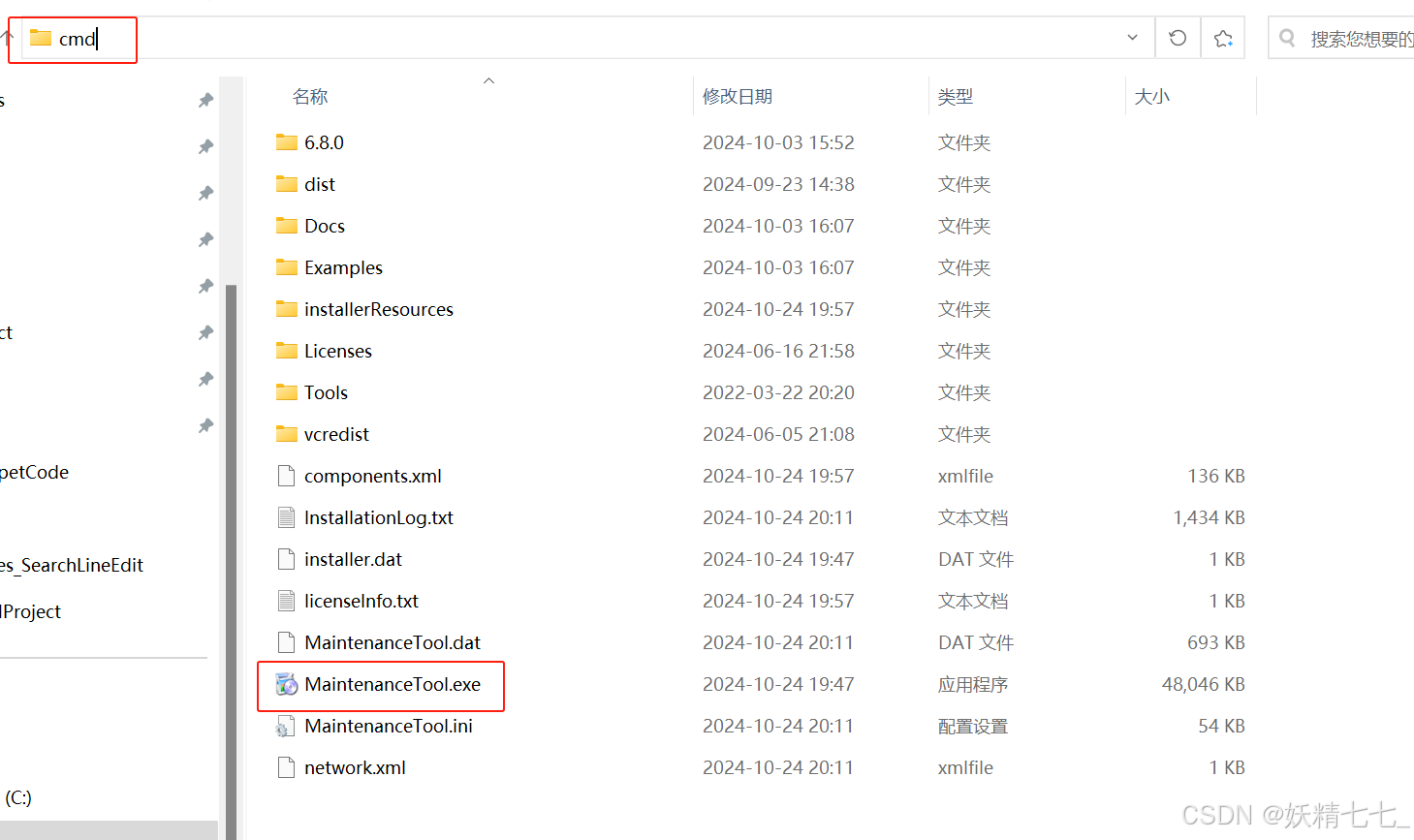Click the installerResources name text
The height and width of the screenshot is (840, 1414).
(x=379, y=309)
